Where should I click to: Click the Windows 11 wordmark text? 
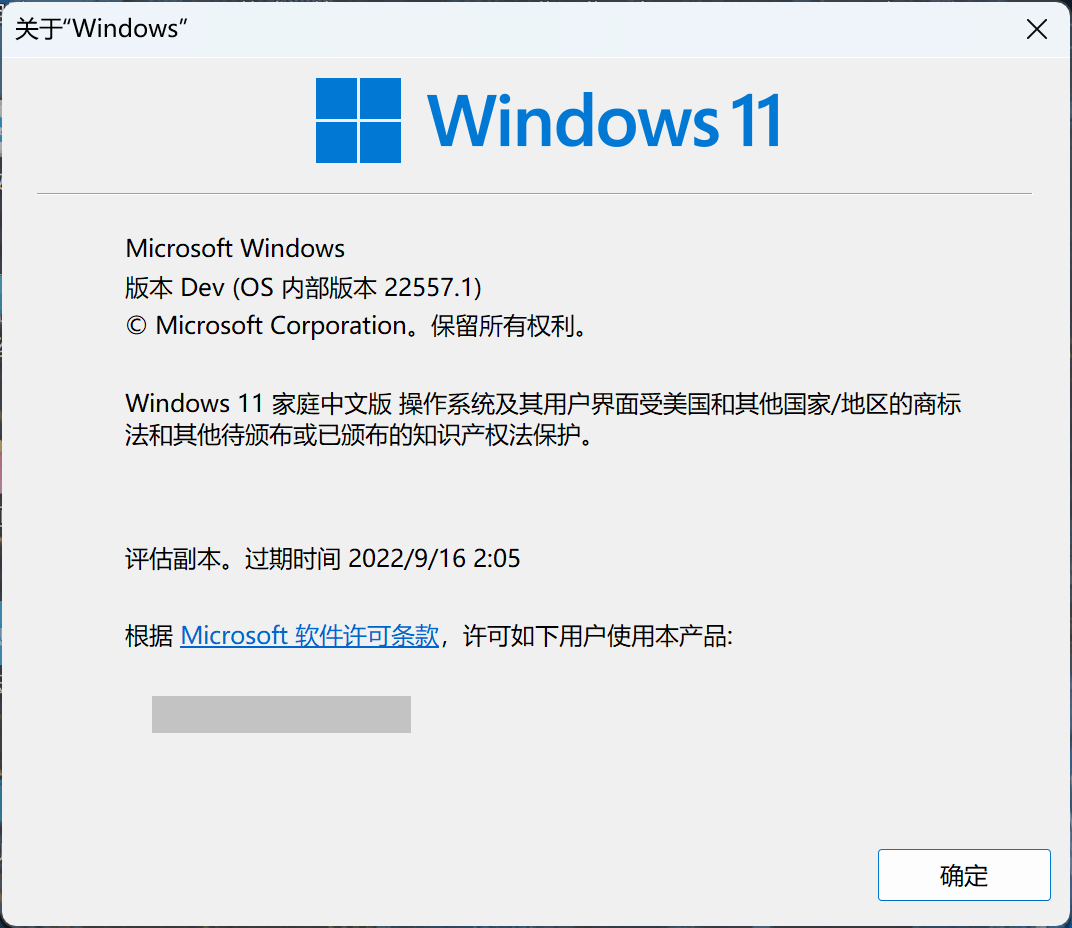point(604,120)
